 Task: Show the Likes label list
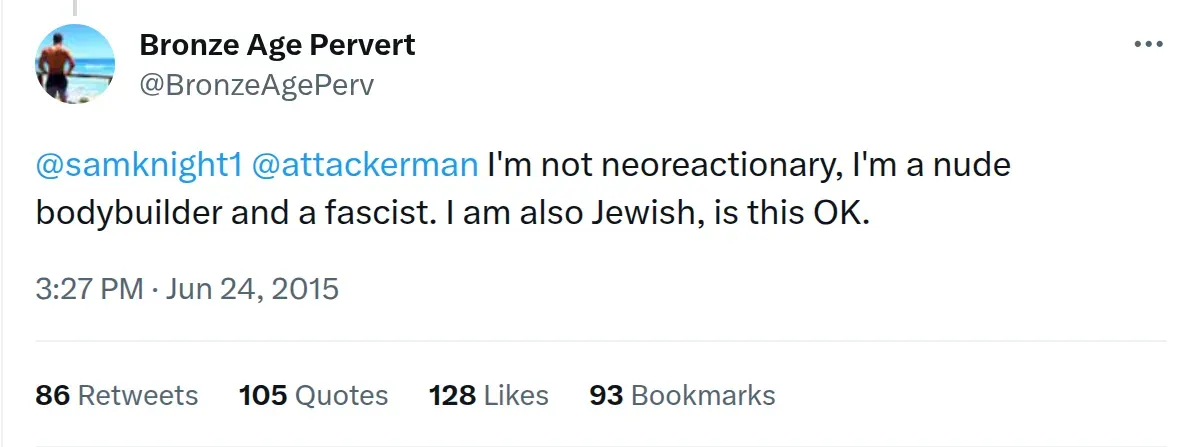516,395
